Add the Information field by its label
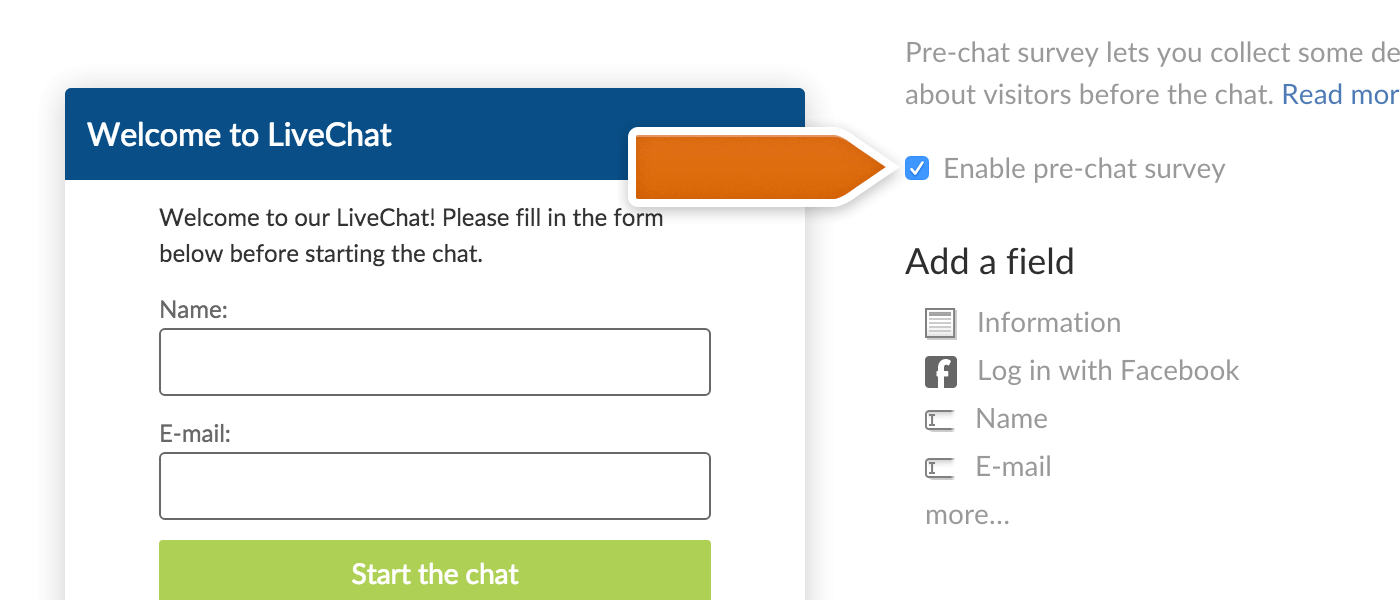This screenshot has height=600, width=1400. pyautogui.click(x=1048, y=323)
